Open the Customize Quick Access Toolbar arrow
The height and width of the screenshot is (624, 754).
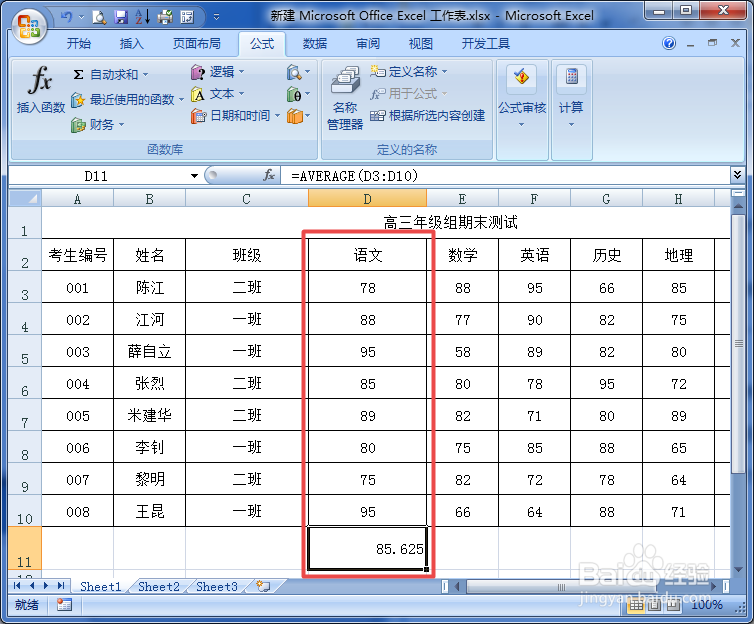(216, 17)
